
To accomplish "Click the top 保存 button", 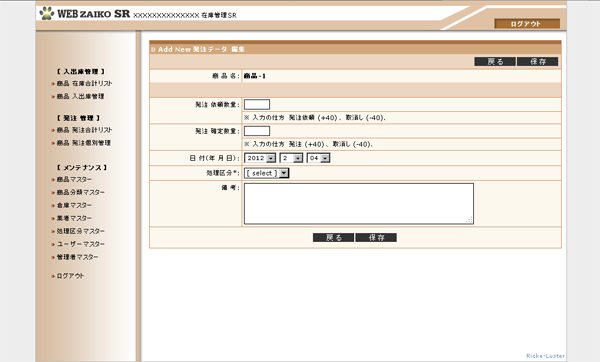I will (538, 62).
